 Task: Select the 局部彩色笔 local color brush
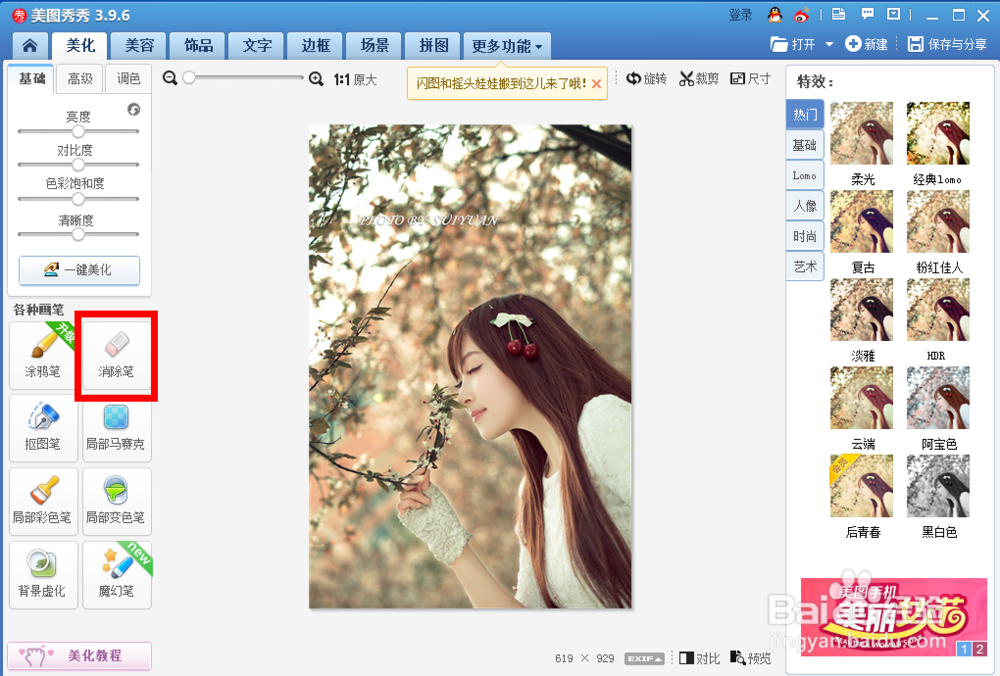pyautogui.click(x=43, y=501)
